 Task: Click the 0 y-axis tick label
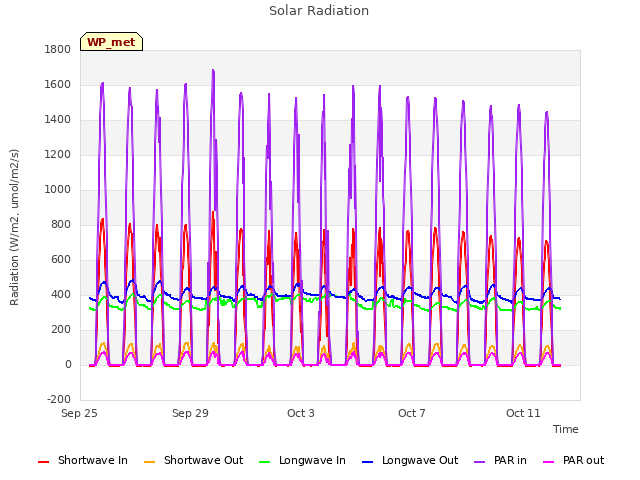click(x=68, y=365)
